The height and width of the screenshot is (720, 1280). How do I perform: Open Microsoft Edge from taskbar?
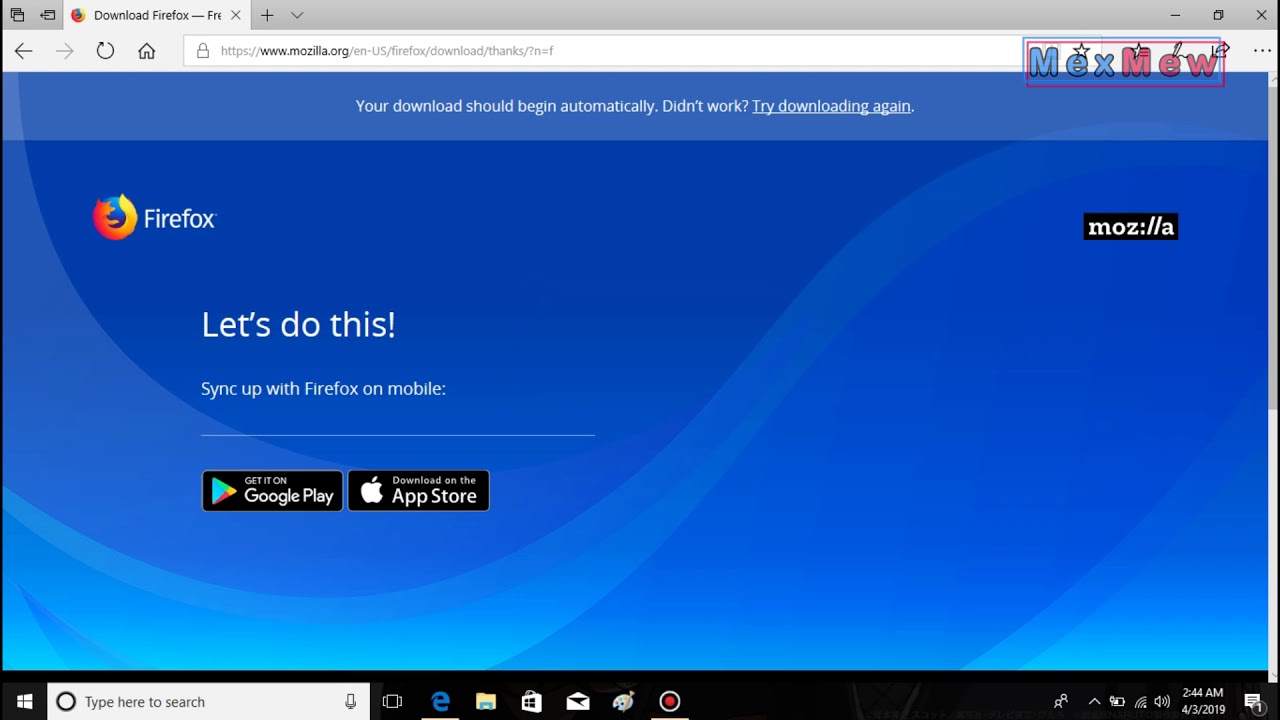[440, 702]
